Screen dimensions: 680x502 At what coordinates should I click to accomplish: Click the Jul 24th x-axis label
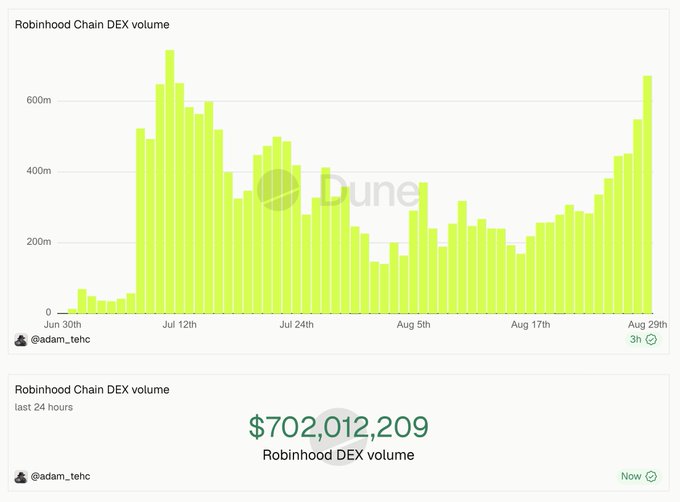(297, 325)
